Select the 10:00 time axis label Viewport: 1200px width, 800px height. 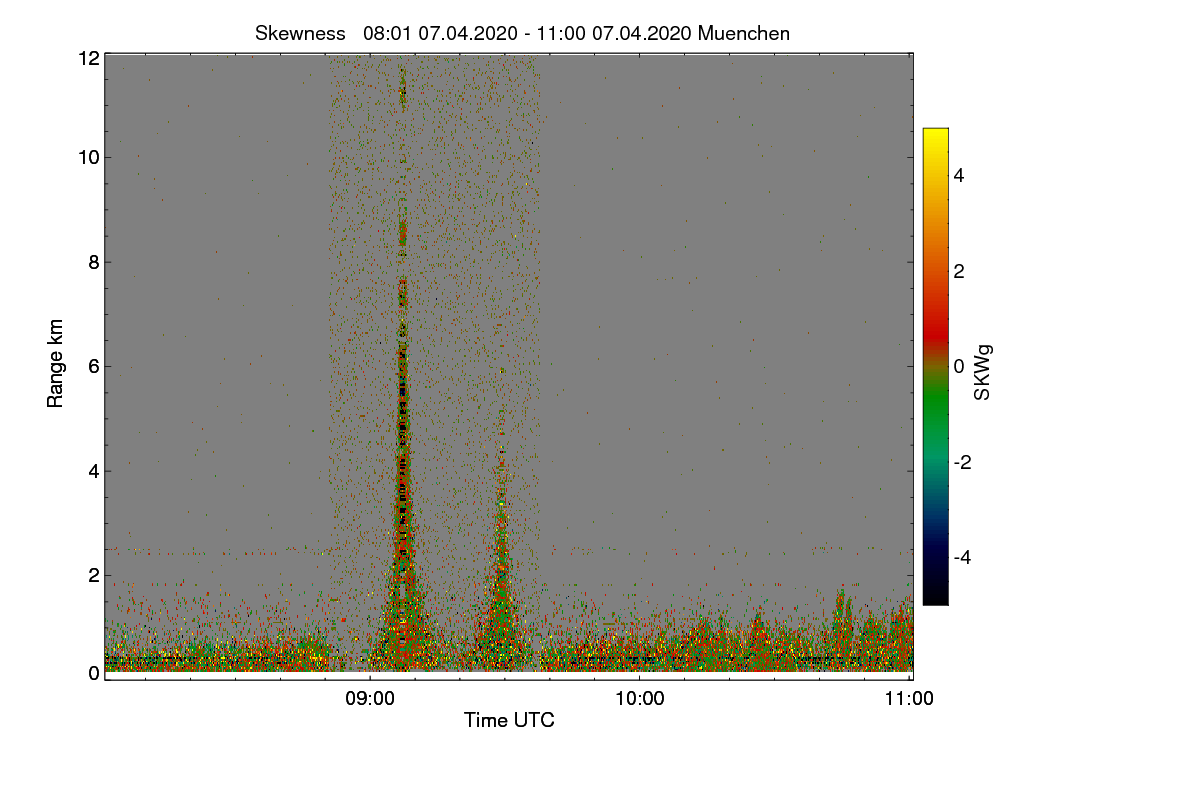(640, 699)
